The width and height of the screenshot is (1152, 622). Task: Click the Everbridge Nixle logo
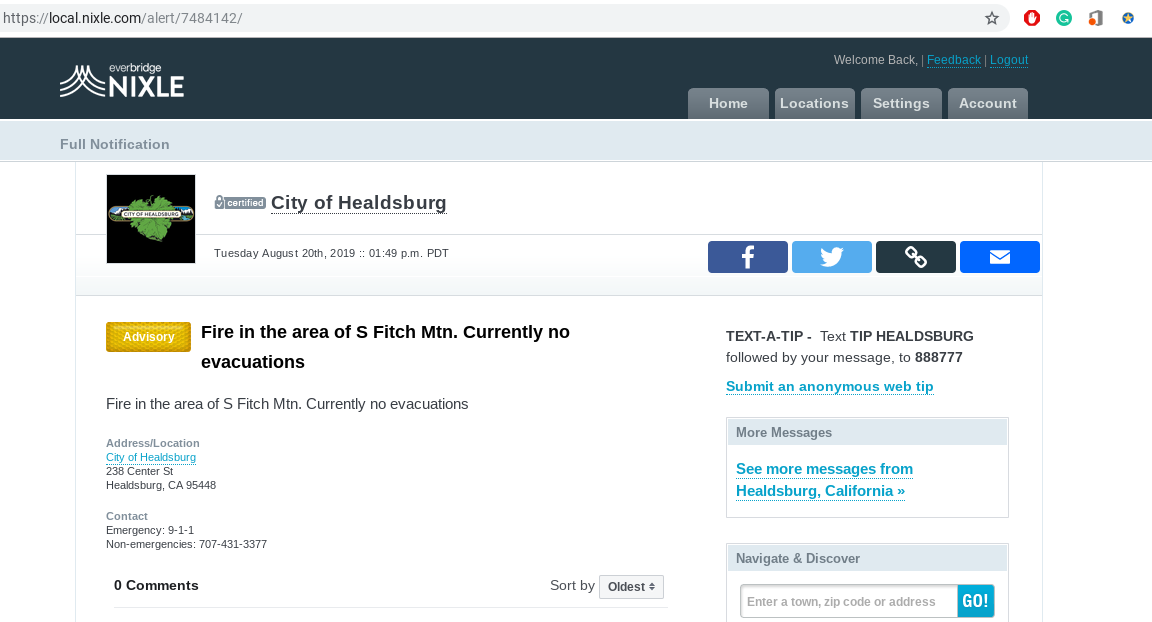[x=122, y=81]
